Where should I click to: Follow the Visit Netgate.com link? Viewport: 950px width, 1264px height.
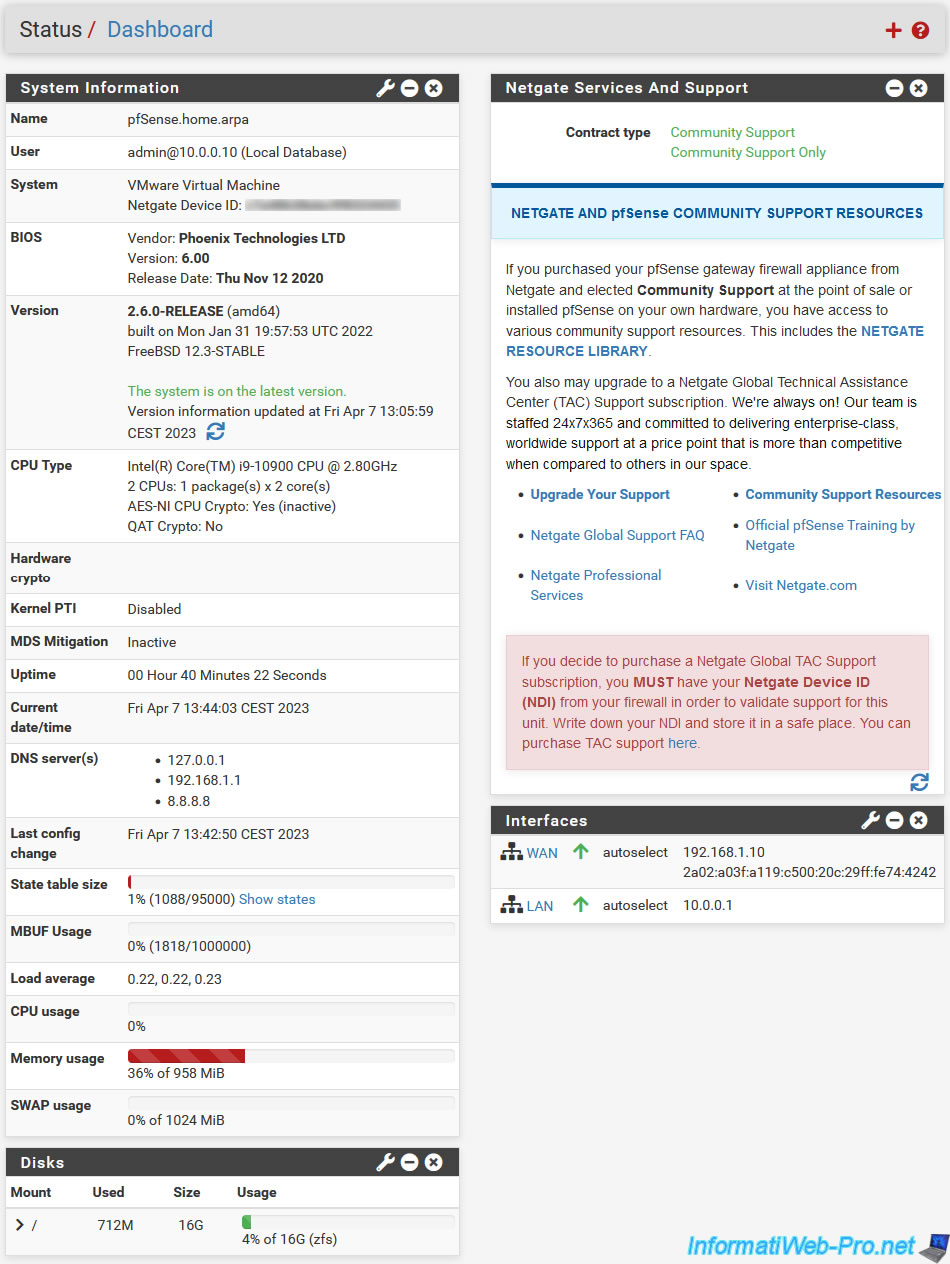[x=801, y=585]
